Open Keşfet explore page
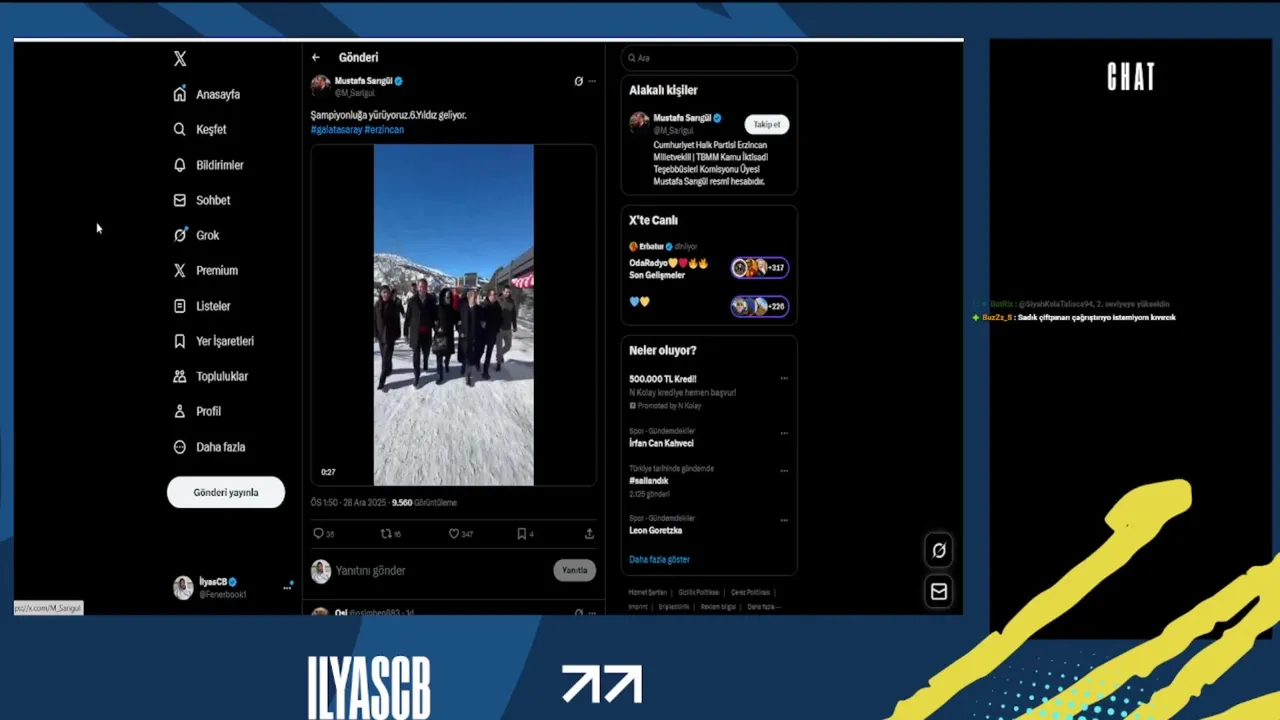This screenshot has width=1280, height=720. [x=200, y=130]
